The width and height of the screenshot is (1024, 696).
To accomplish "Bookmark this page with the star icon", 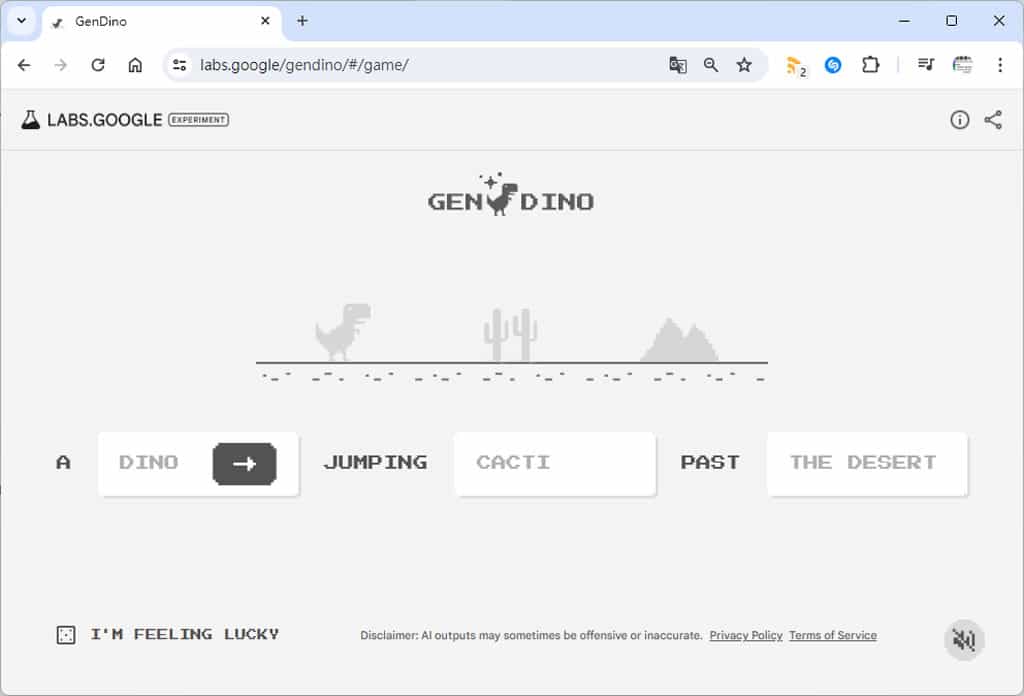I will 744,65.
